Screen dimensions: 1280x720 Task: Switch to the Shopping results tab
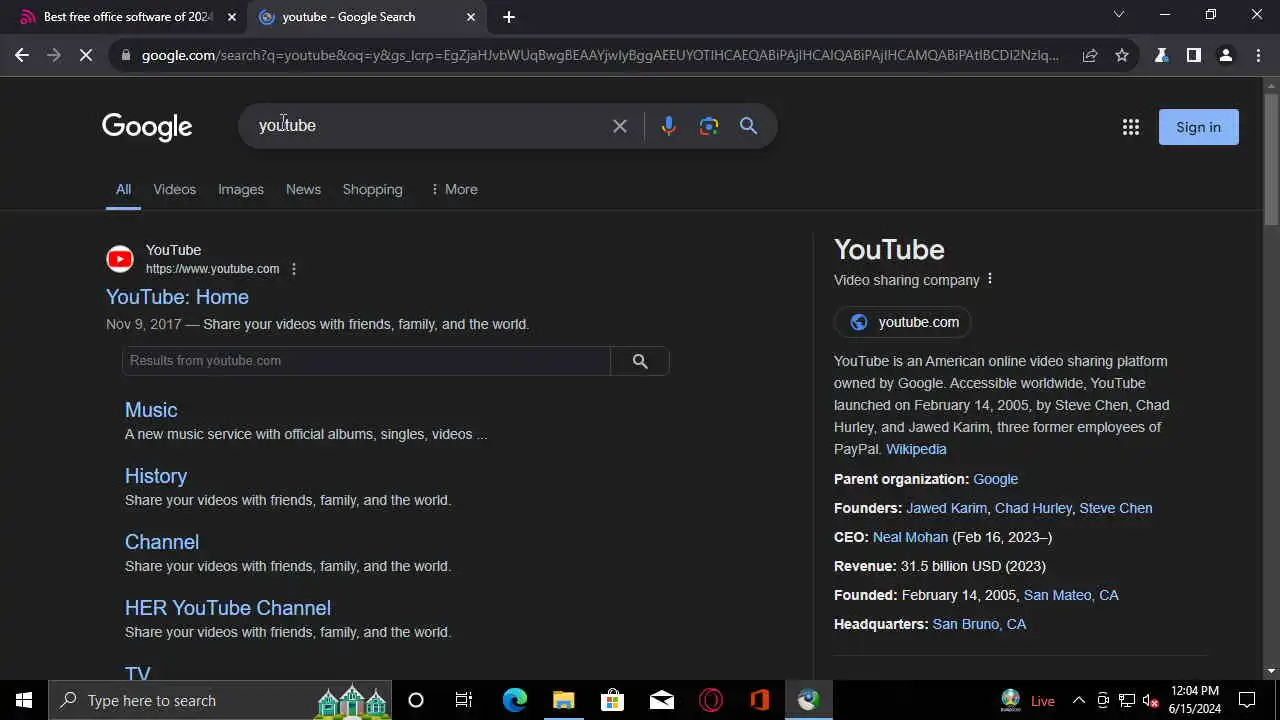pyautogui.click(x=373, y=189)
